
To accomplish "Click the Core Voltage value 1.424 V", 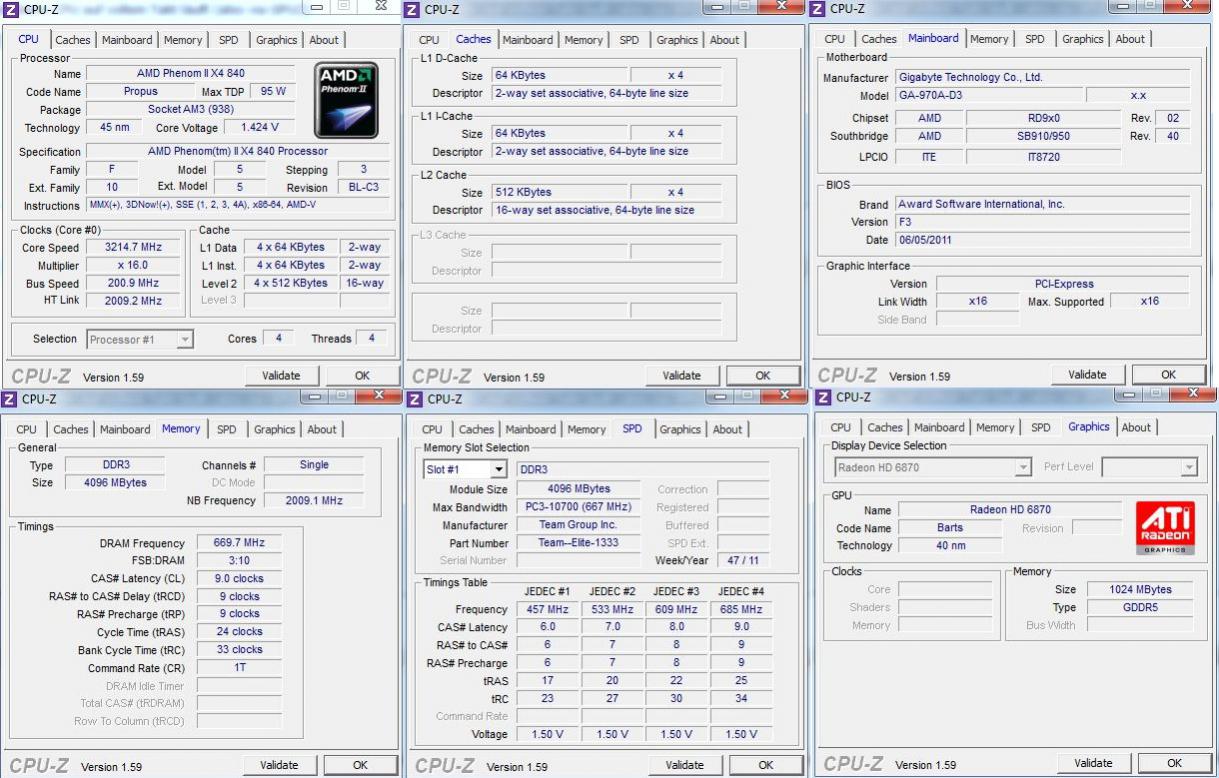I will point(259,128).
